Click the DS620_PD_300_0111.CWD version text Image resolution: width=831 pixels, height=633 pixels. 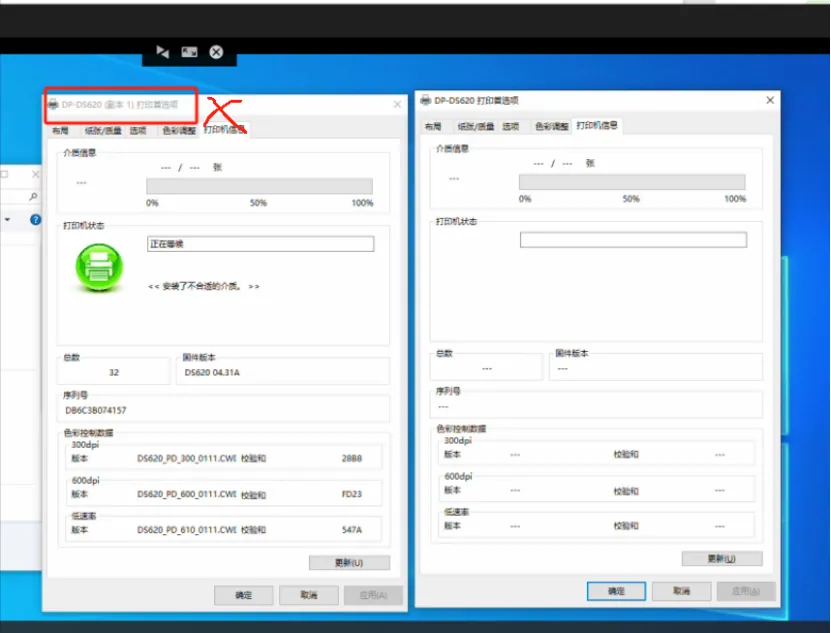tap(187, 459)
